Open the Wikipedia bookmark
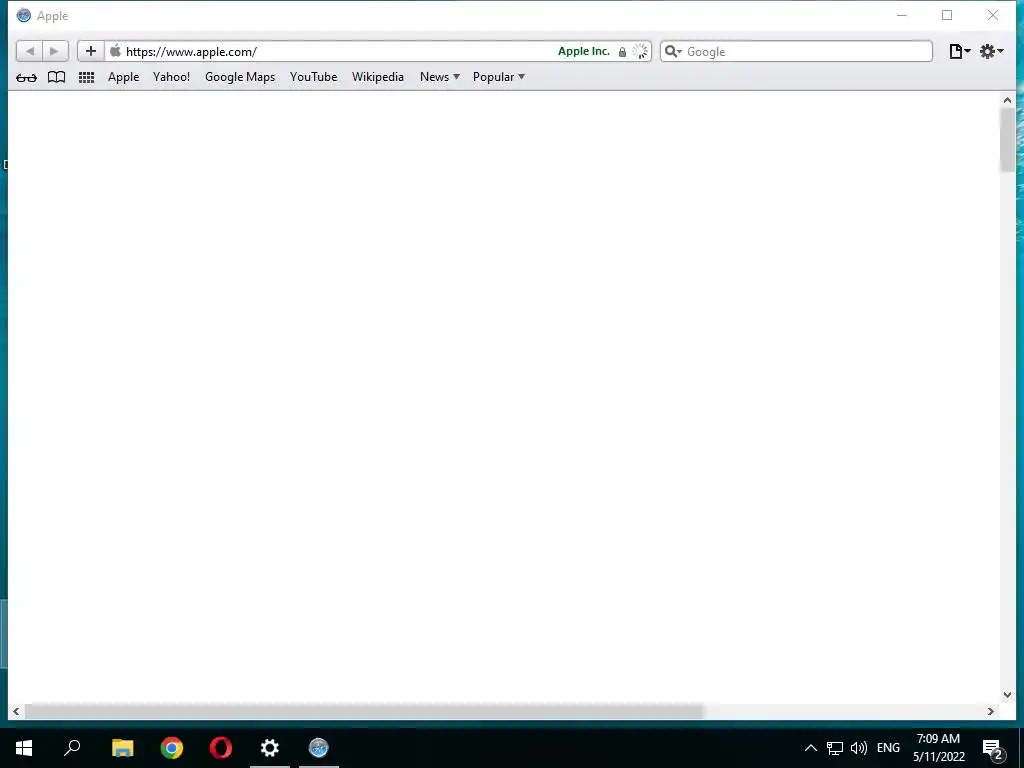 377,76
